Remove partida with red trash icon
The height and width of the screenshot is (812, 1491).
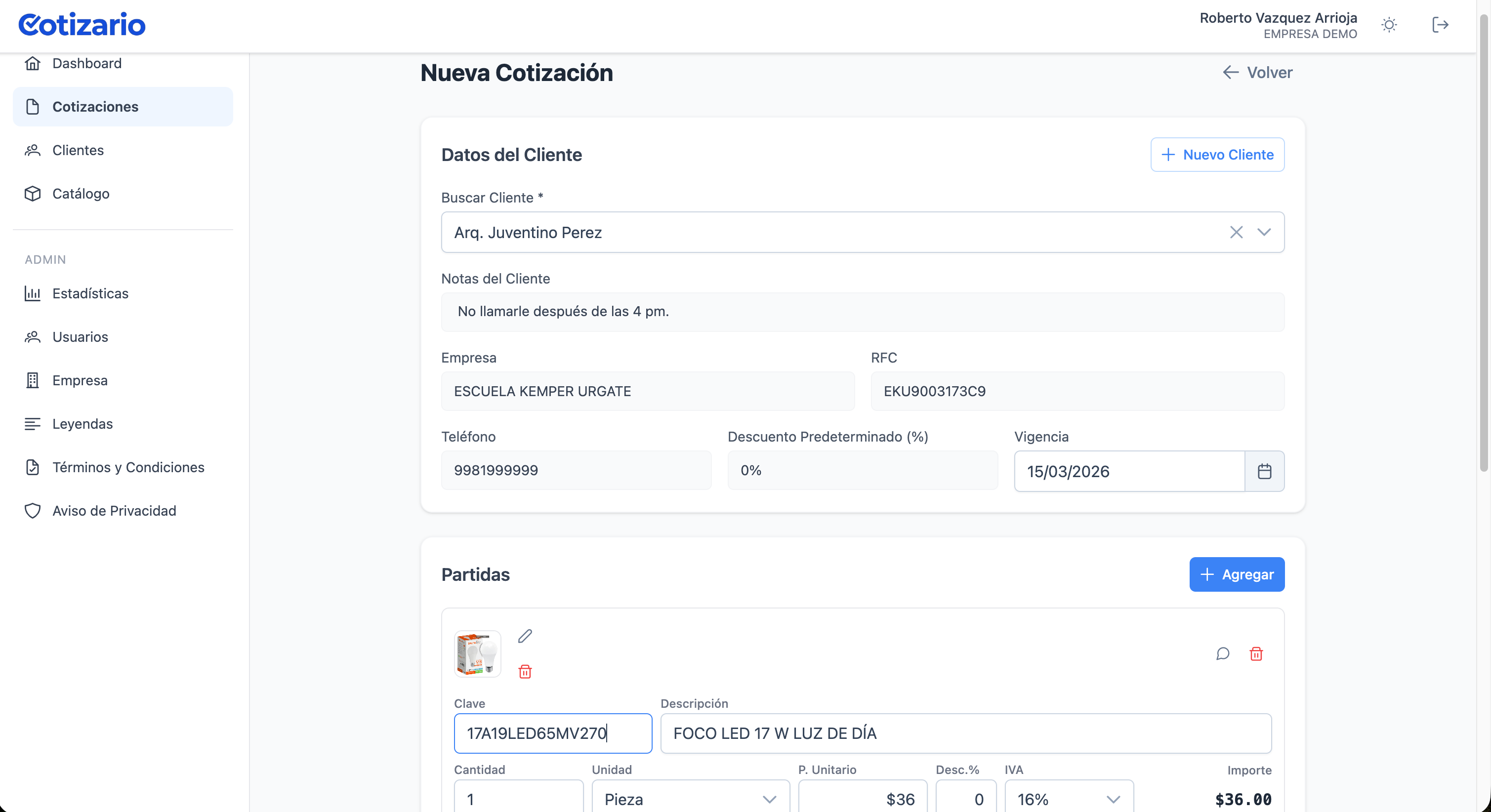point(1255,653)
